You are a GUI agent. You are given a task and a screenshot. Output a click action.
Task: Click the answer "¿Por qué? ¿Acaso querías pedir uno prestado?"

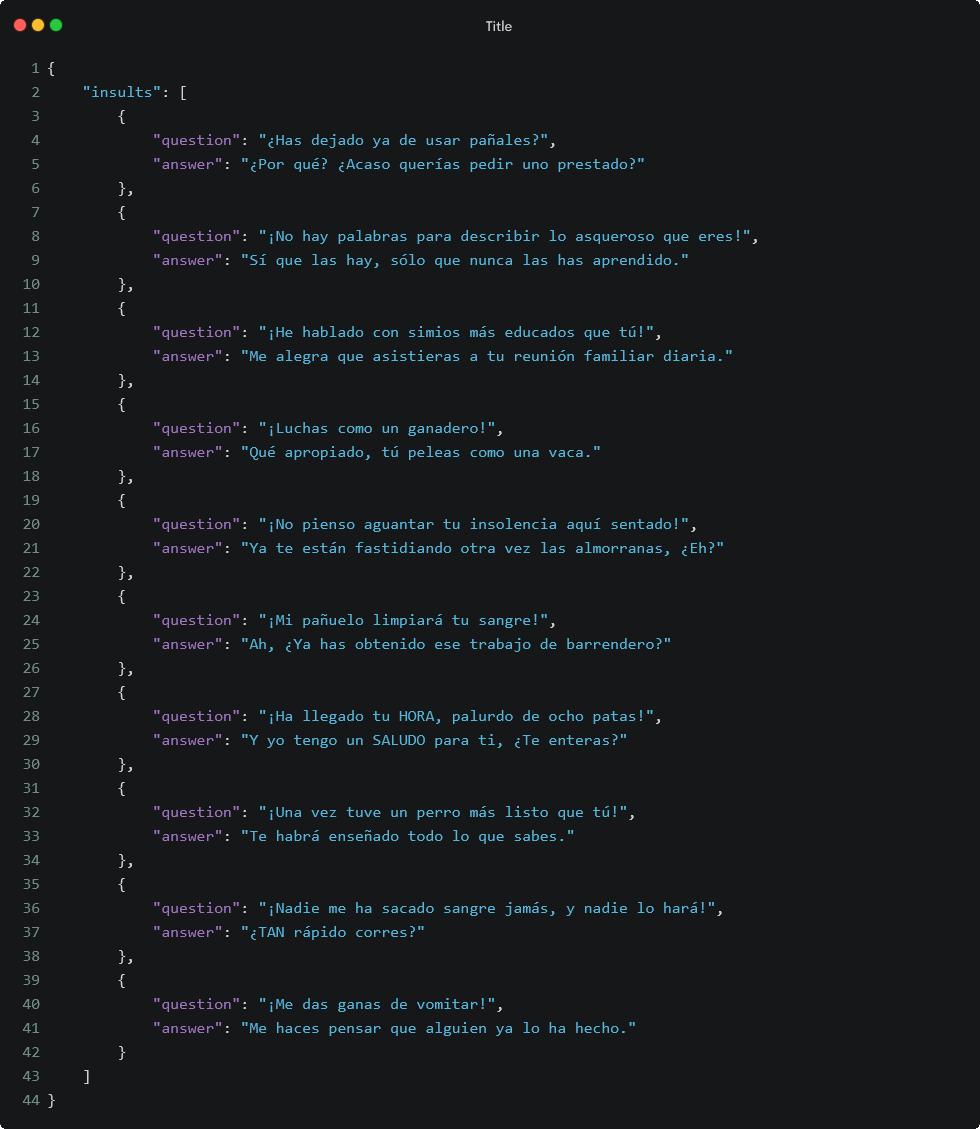[x=442, y=164]
